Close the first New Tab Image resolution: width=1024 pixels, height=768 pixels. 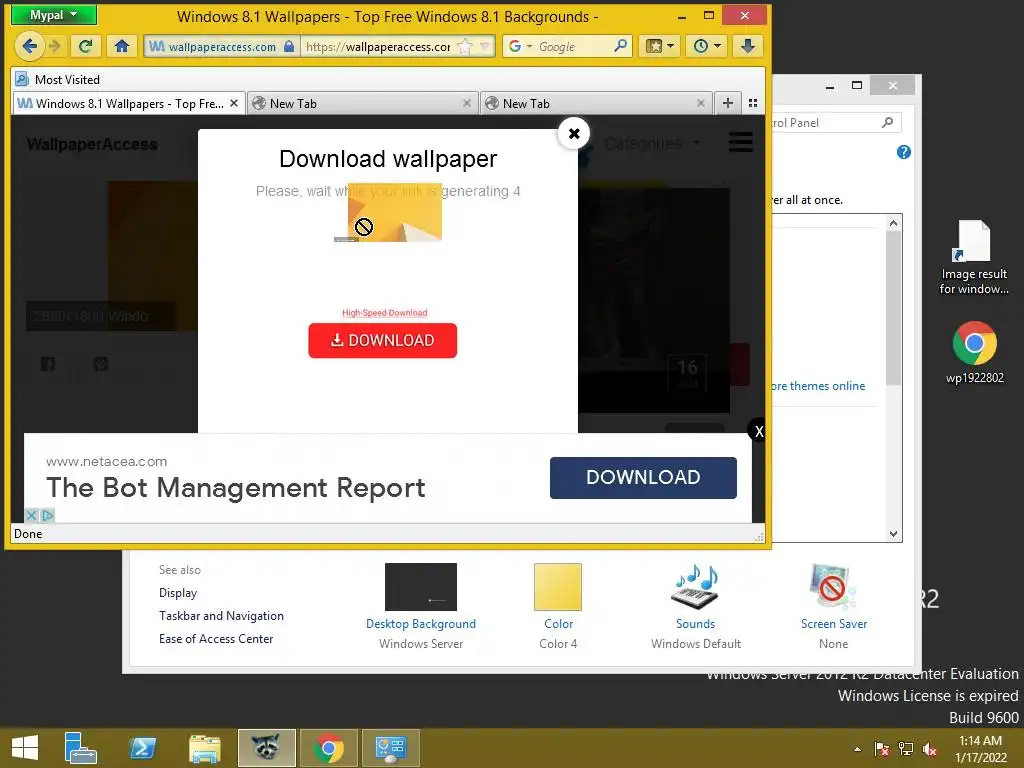467,103
